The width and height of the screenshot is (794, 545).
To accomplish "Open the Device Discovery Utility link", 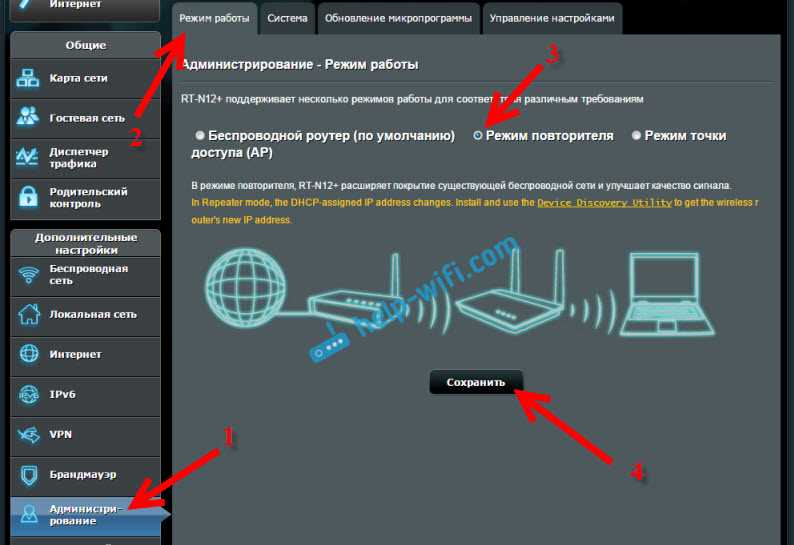I will pyautogui.click(x=604, y=203).
